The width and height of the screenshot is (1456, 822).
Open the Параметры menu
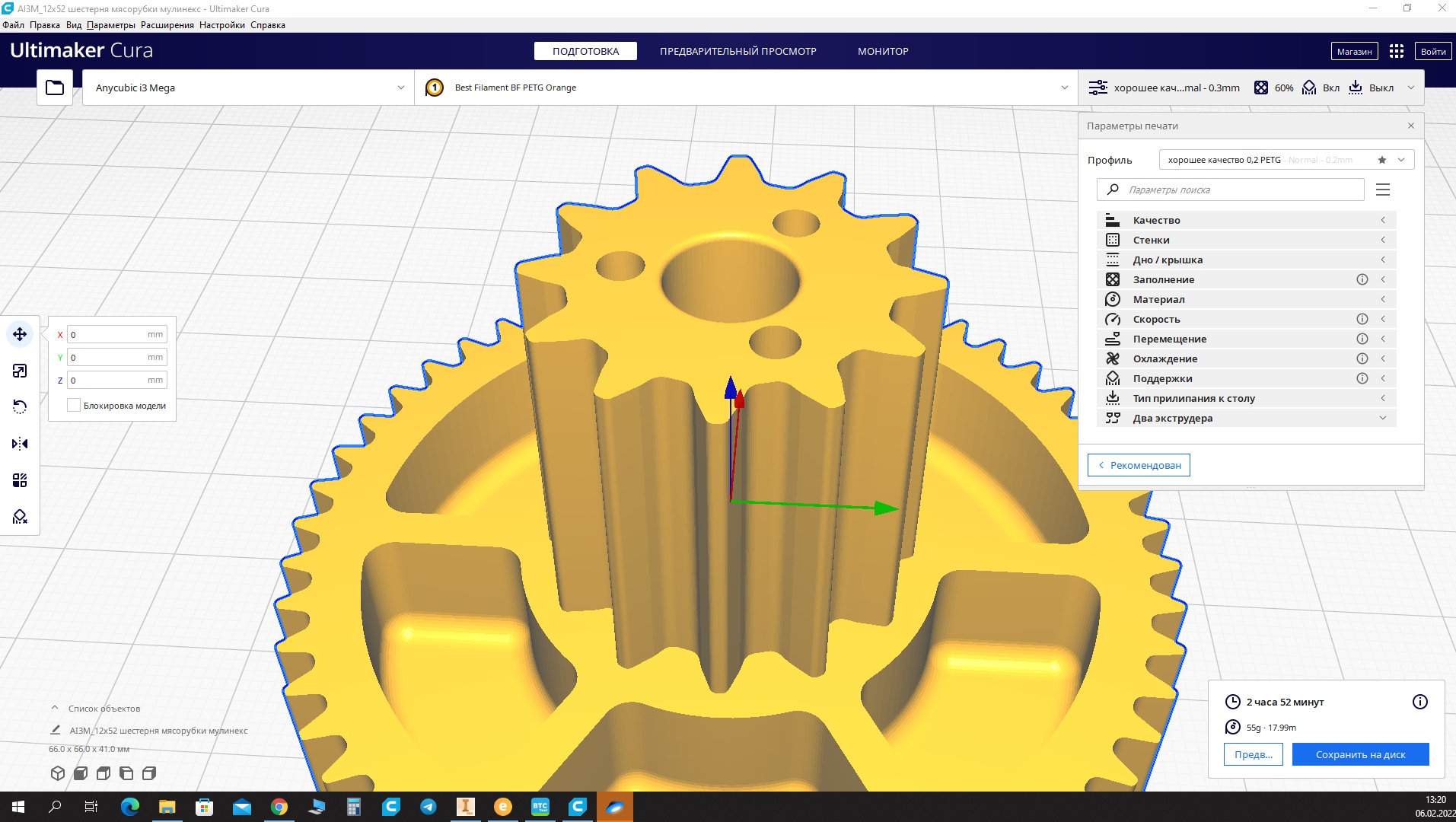point(111,25)
